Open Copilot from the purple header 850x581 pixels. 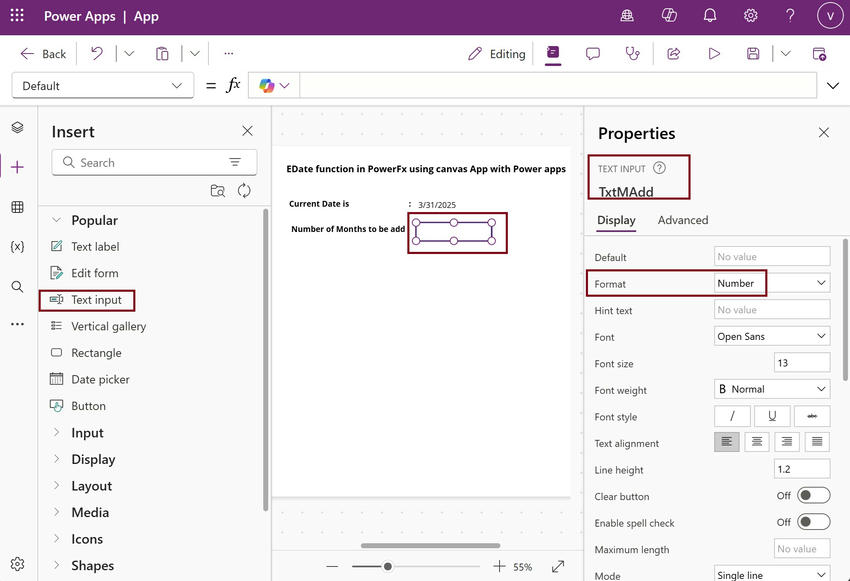669,15
